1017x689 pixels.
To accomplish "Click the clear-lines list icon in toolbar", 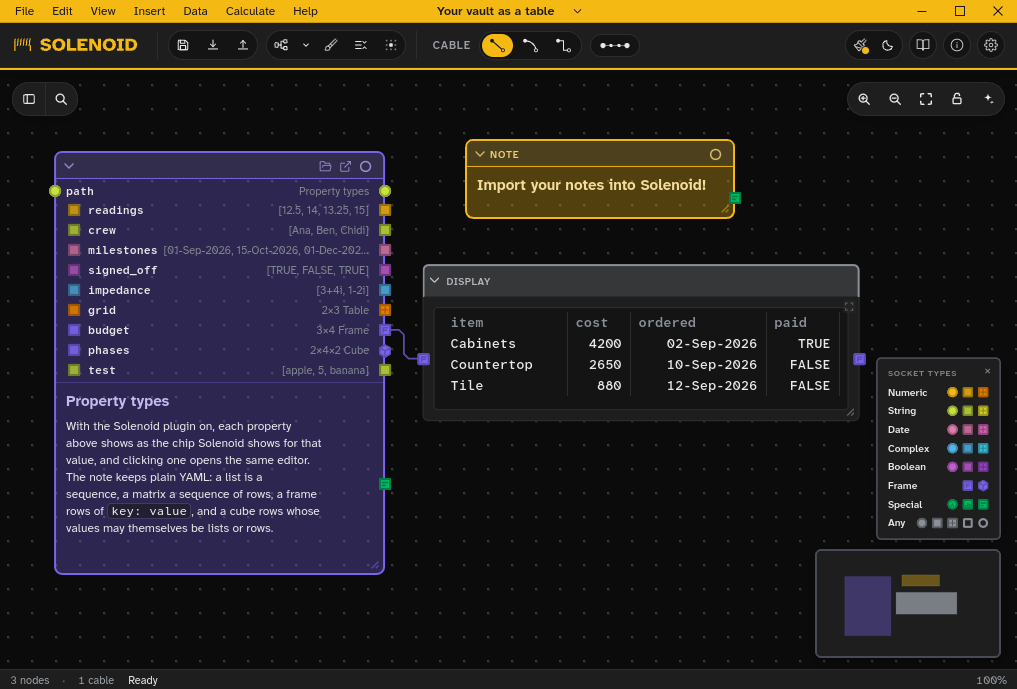I will pos(361,45).
